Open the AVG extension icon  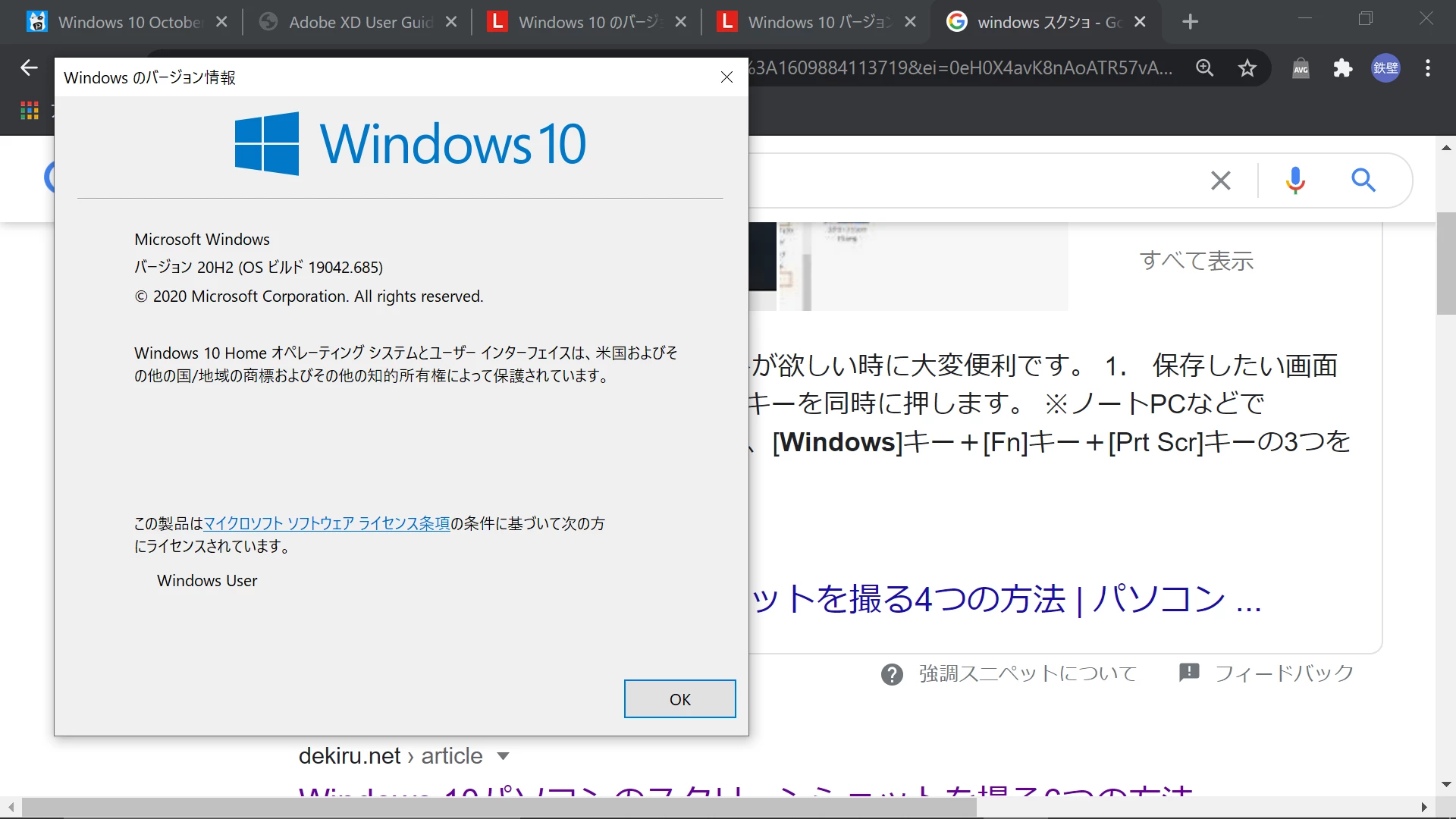coord(1301,68)
